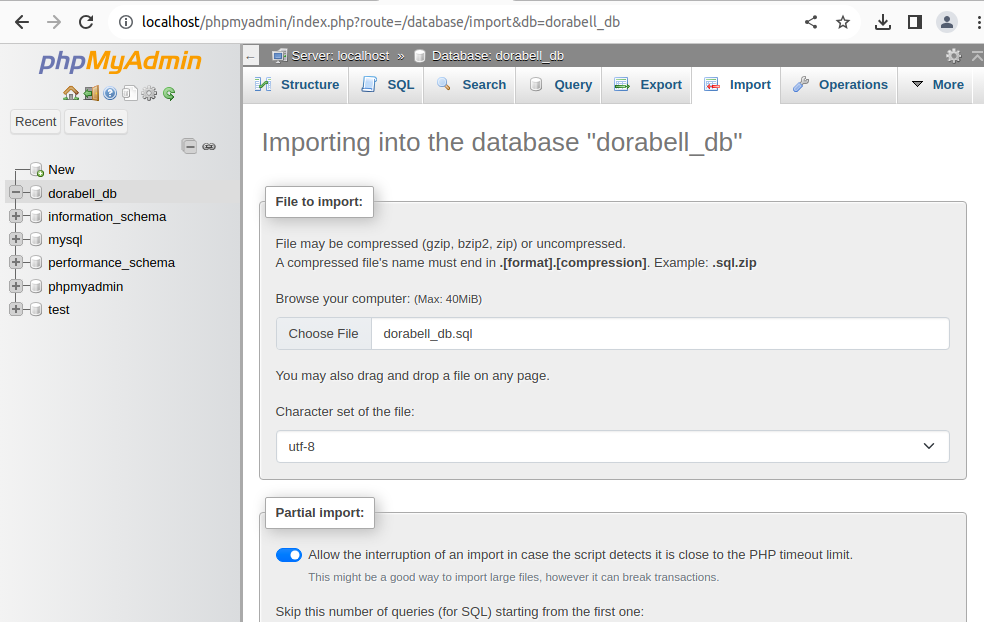
Task: Open the Export tab
Action: click(648, 85)
